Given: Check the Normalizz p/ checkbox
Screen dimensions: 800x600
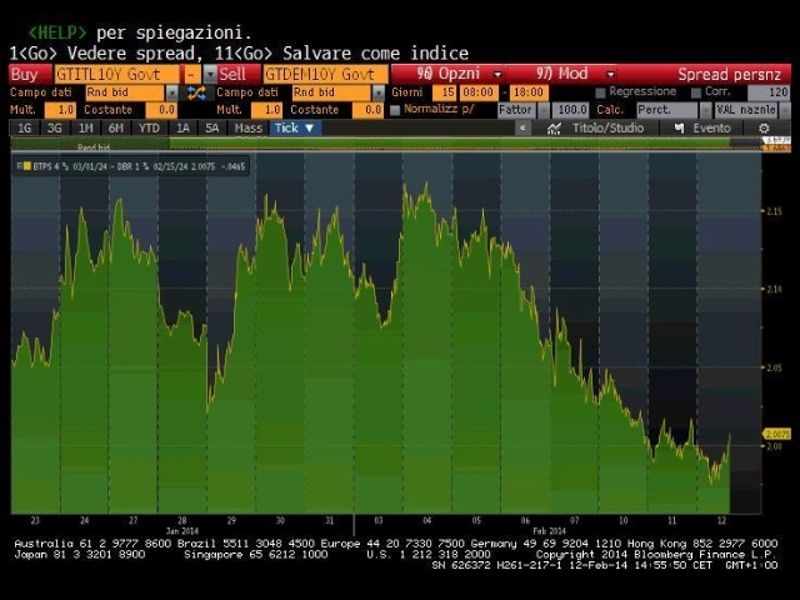Looking at the screenshot, I should click(396, 110).
